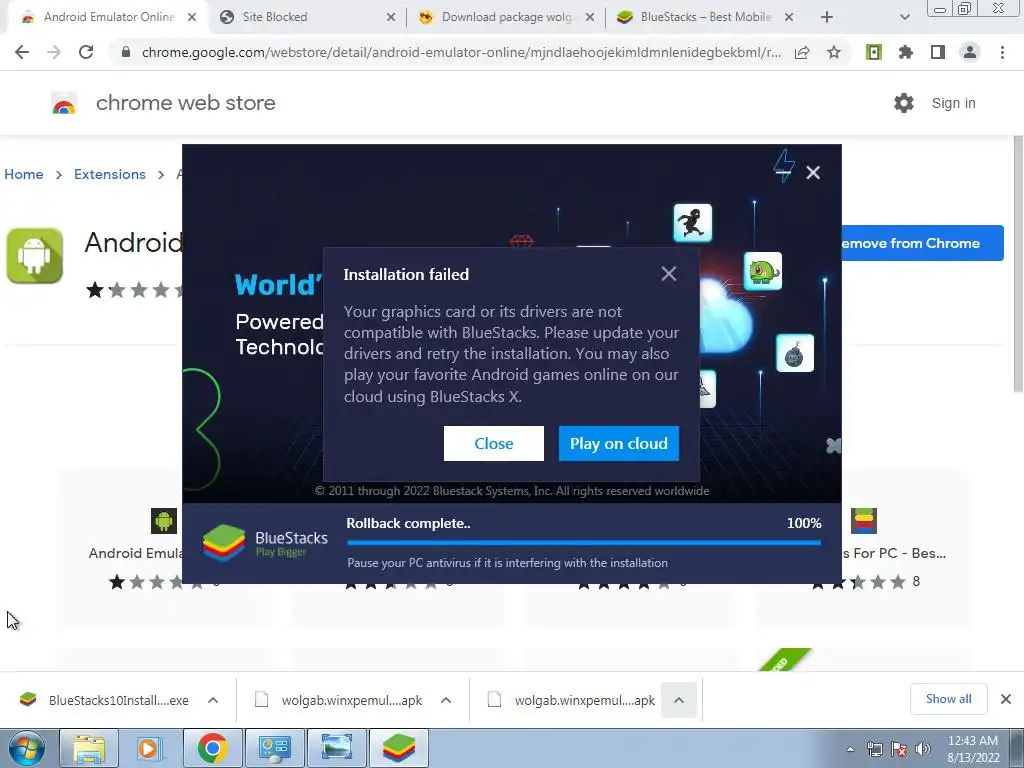Open Chrome's three-dot menu
Viewport: 1024px width, 768px height.
point(1002,52)
